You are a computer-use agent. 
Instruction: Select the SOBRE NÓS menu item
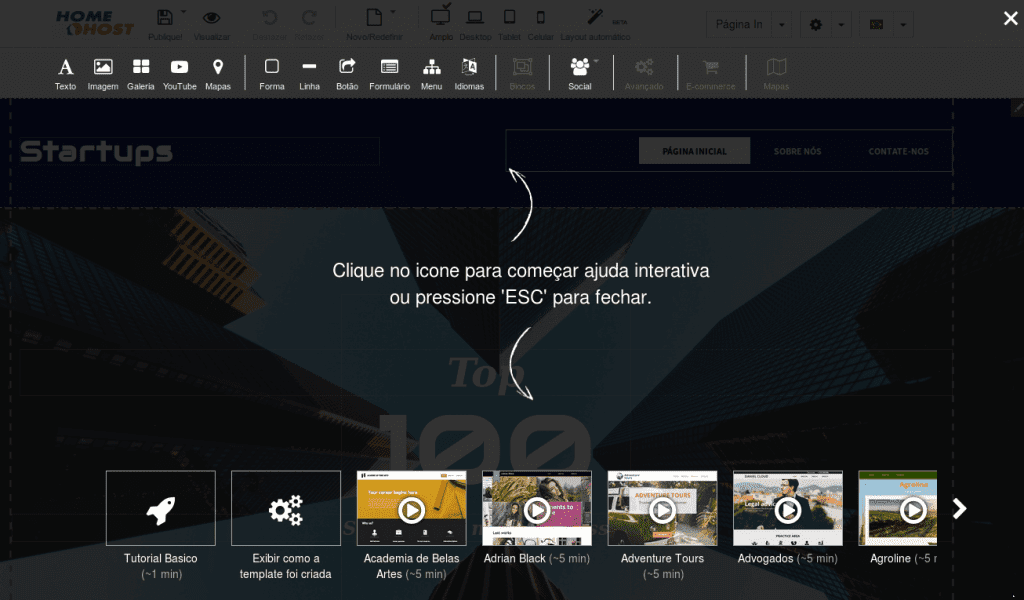[797, 151]
